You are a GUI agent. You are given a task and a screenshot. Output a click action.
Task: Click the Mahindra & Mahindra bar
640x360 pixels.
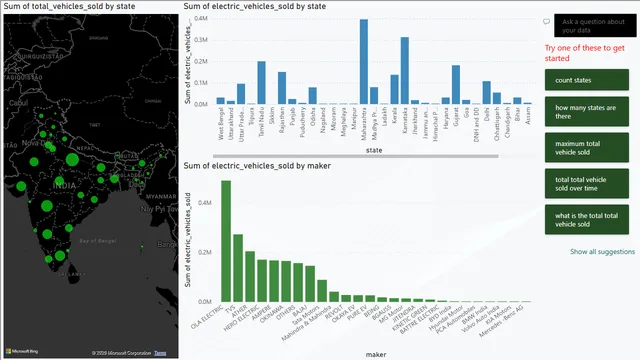[x=334, y=297]
